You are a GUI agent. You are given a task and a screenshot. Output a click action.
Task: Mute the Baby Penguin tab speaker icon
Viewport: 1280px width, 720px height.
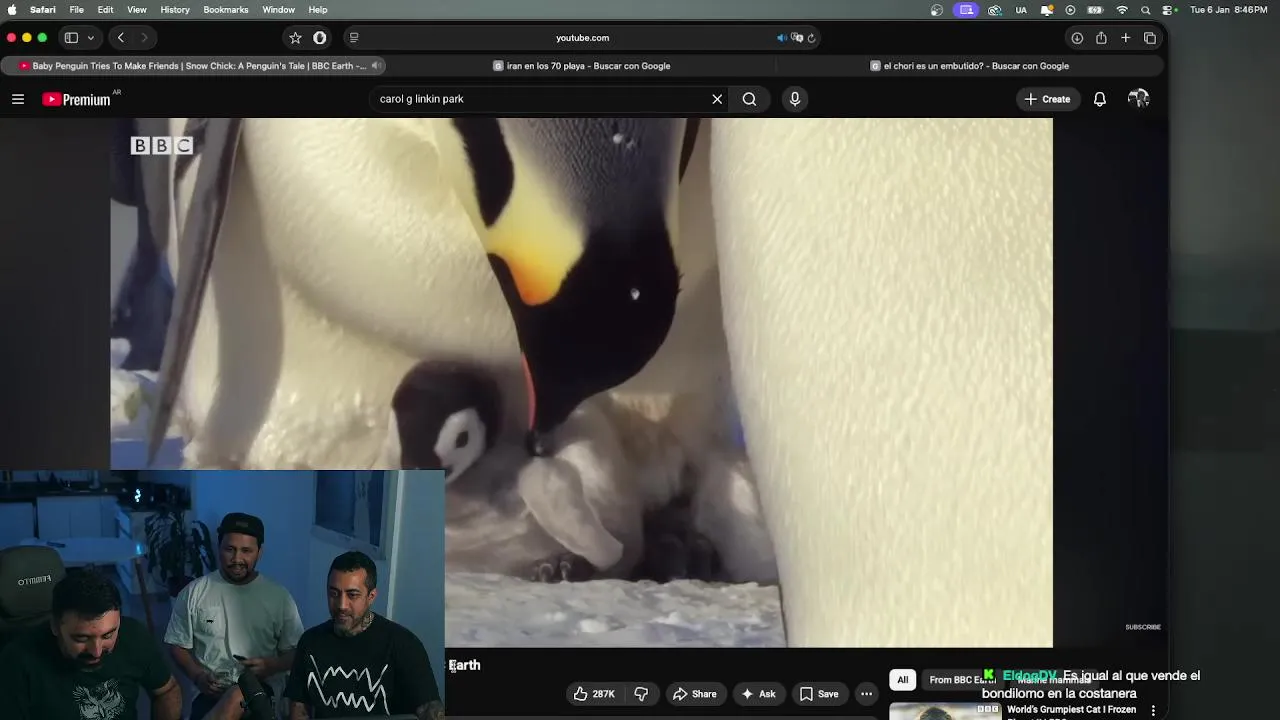pos(376,66)
